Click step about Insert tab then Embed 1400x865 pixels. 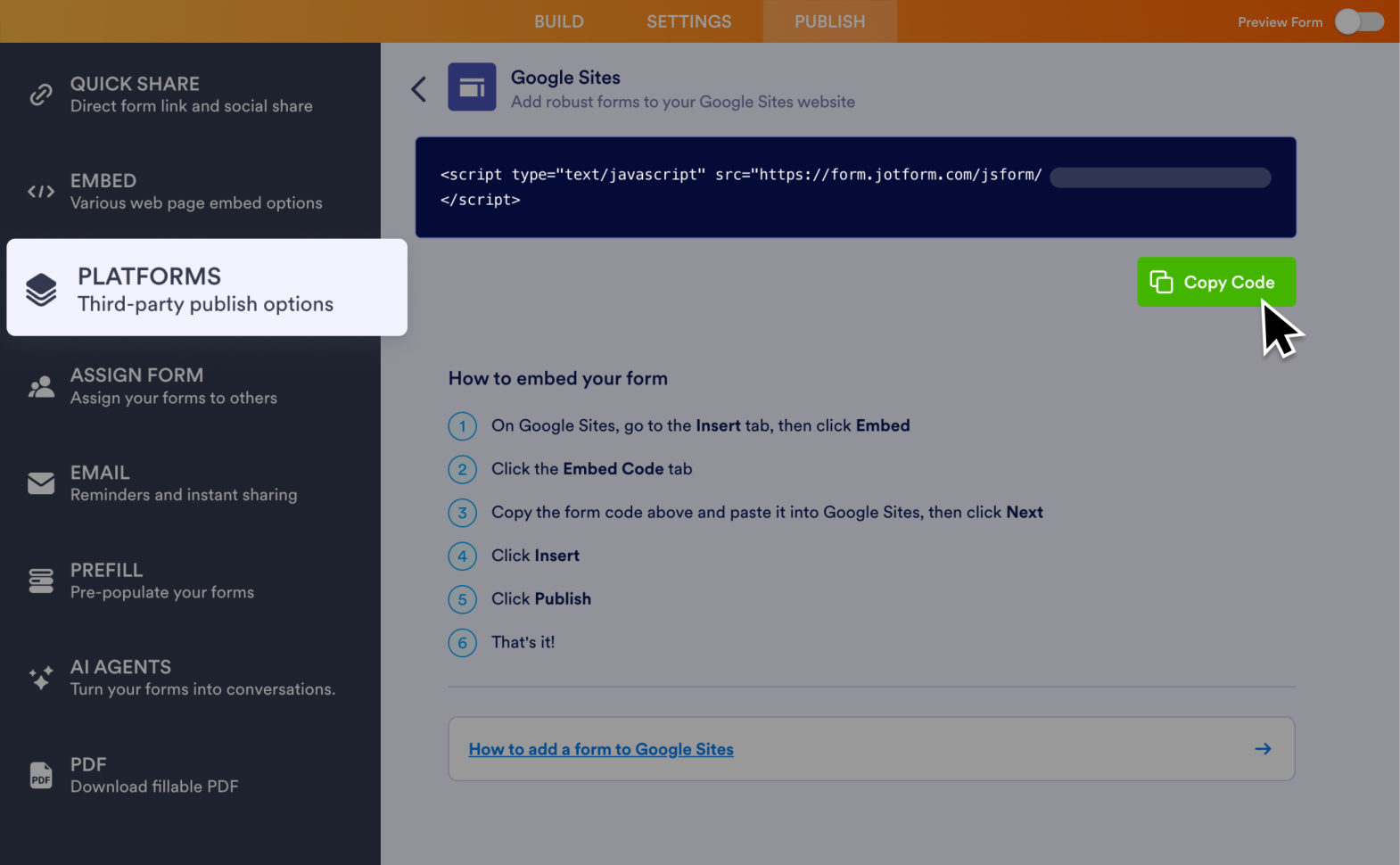[x=700, y=425]
